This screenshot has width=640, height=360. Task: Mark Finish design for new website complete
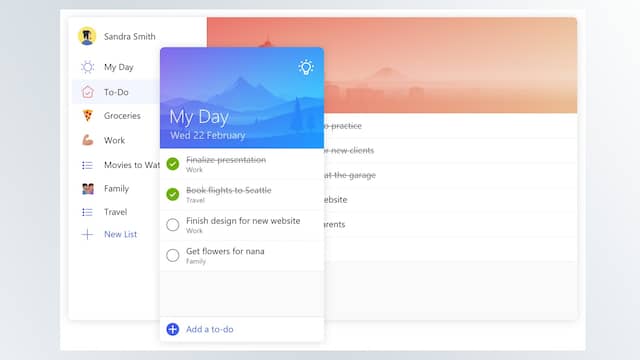pyautogui.click(x=173, y=224)
